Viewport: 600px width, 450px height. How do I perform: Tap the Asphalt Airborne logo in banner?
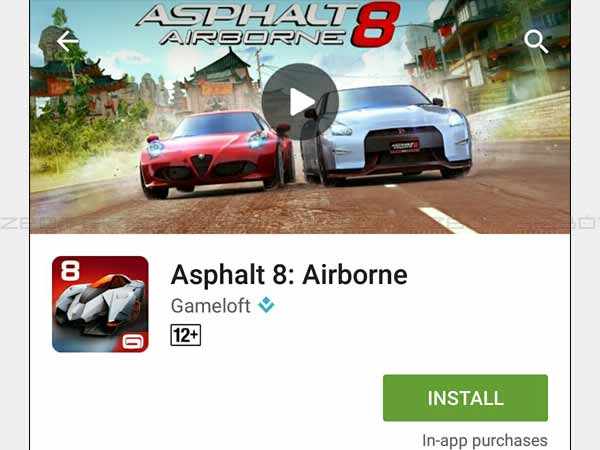(268, 24)
